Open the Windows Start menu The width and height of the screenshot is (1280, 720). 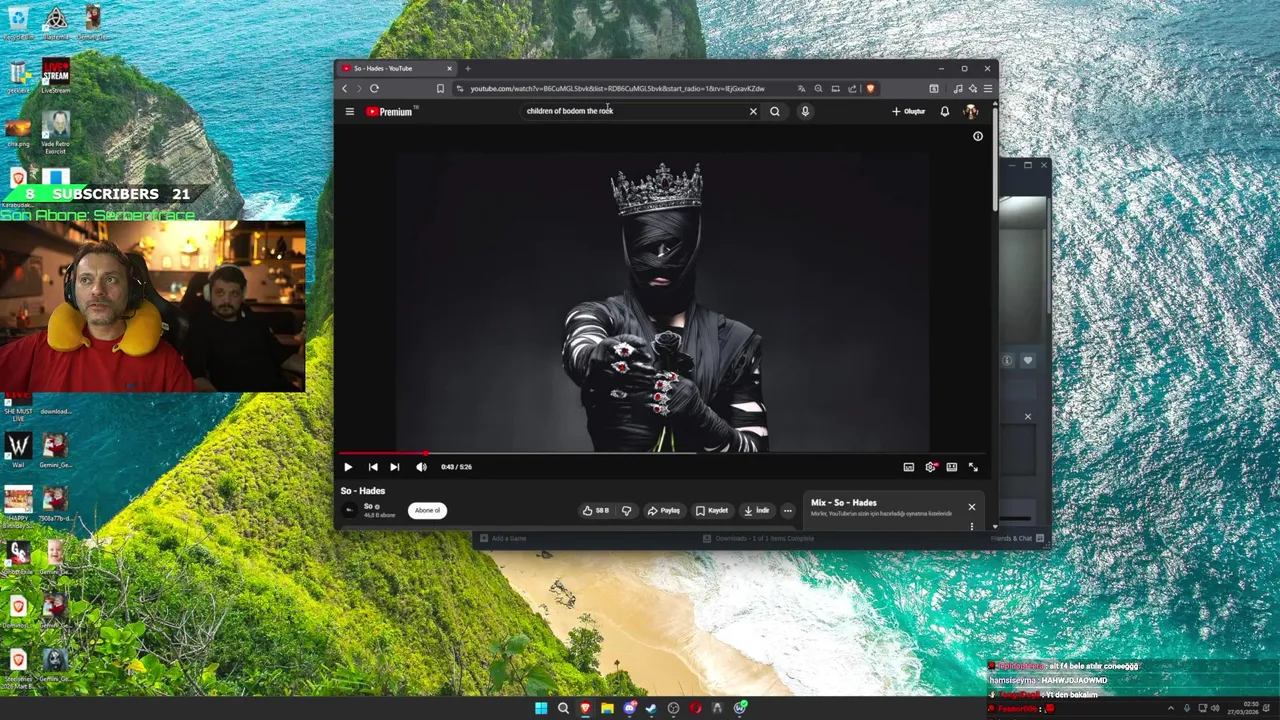tap(541, 708)
